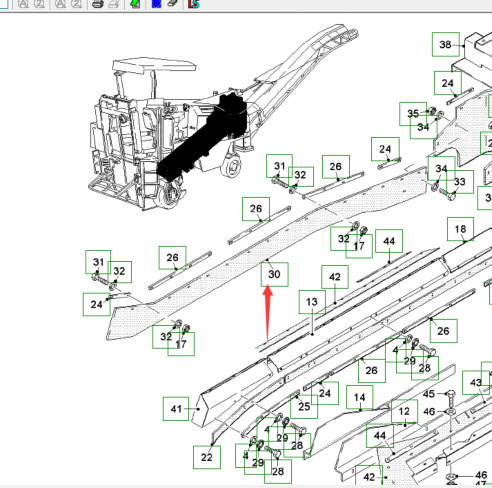The width and height of the screenshot is (492, 488).
Task: Select the eraser tool icon
Action: point(173,3)
